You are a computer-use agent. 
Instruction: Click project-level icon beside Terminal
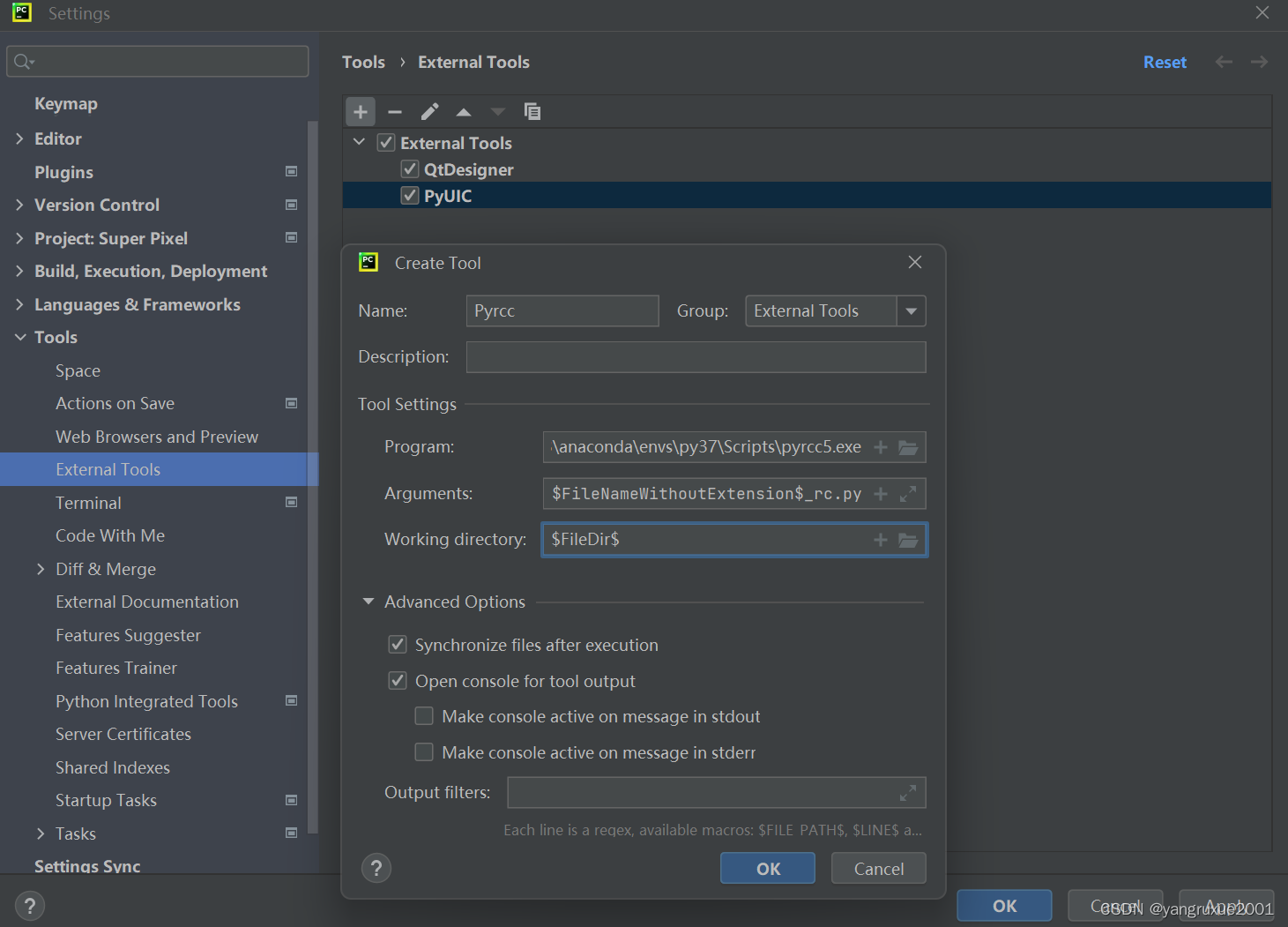pos(291,502)
